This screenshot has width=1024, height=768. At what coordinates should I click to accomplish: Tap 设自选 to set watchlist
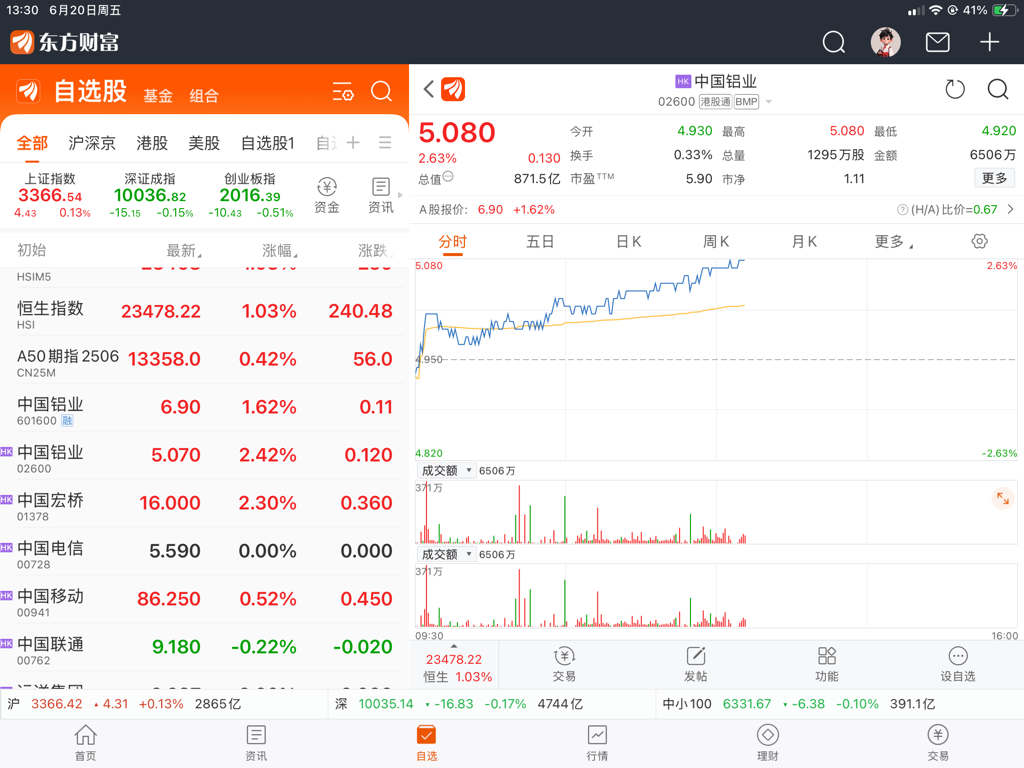click(958, 665)
